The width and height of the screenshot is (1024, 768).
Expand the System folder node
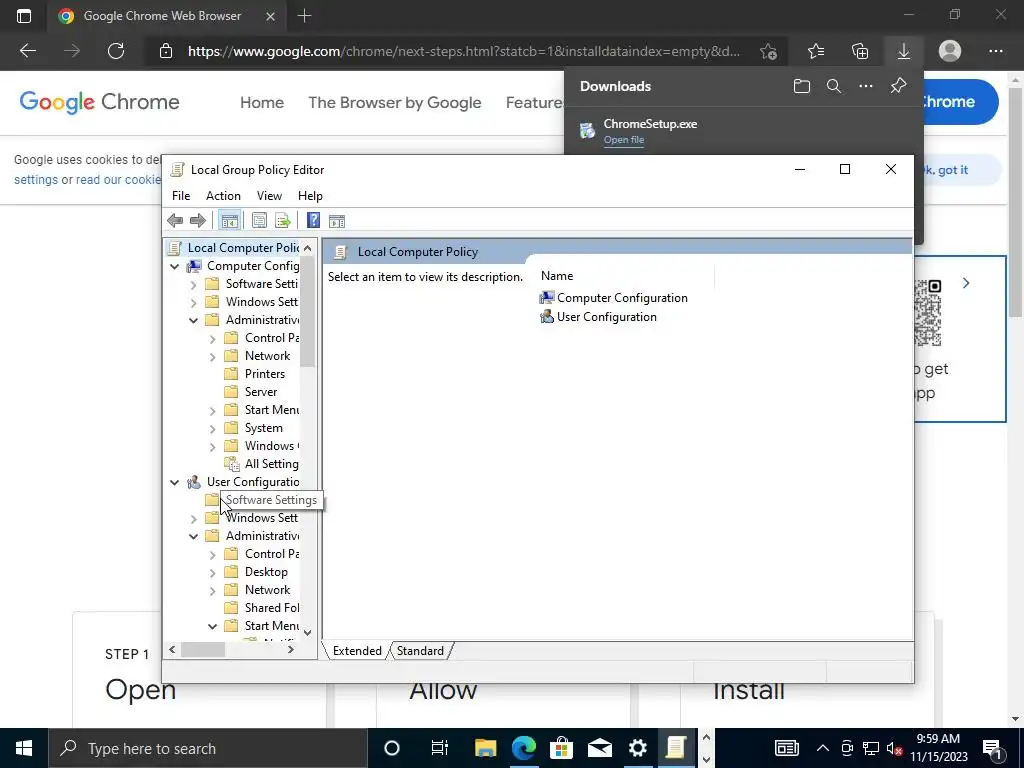(212, 429)
